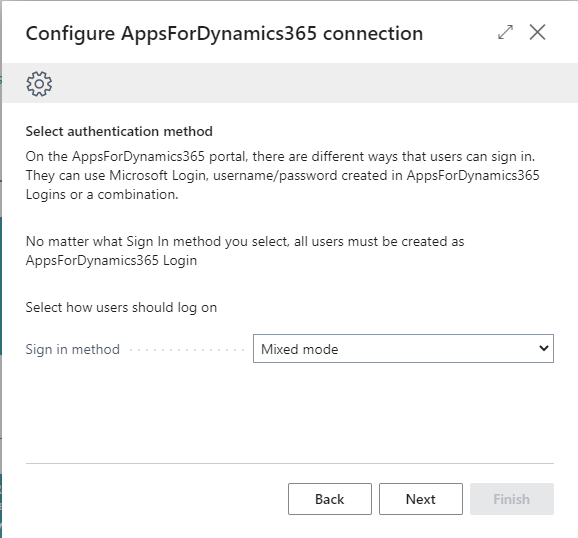
Task: Click the chevron arrow in the Mixed mode combo box
Action: [x=544, y=348]
